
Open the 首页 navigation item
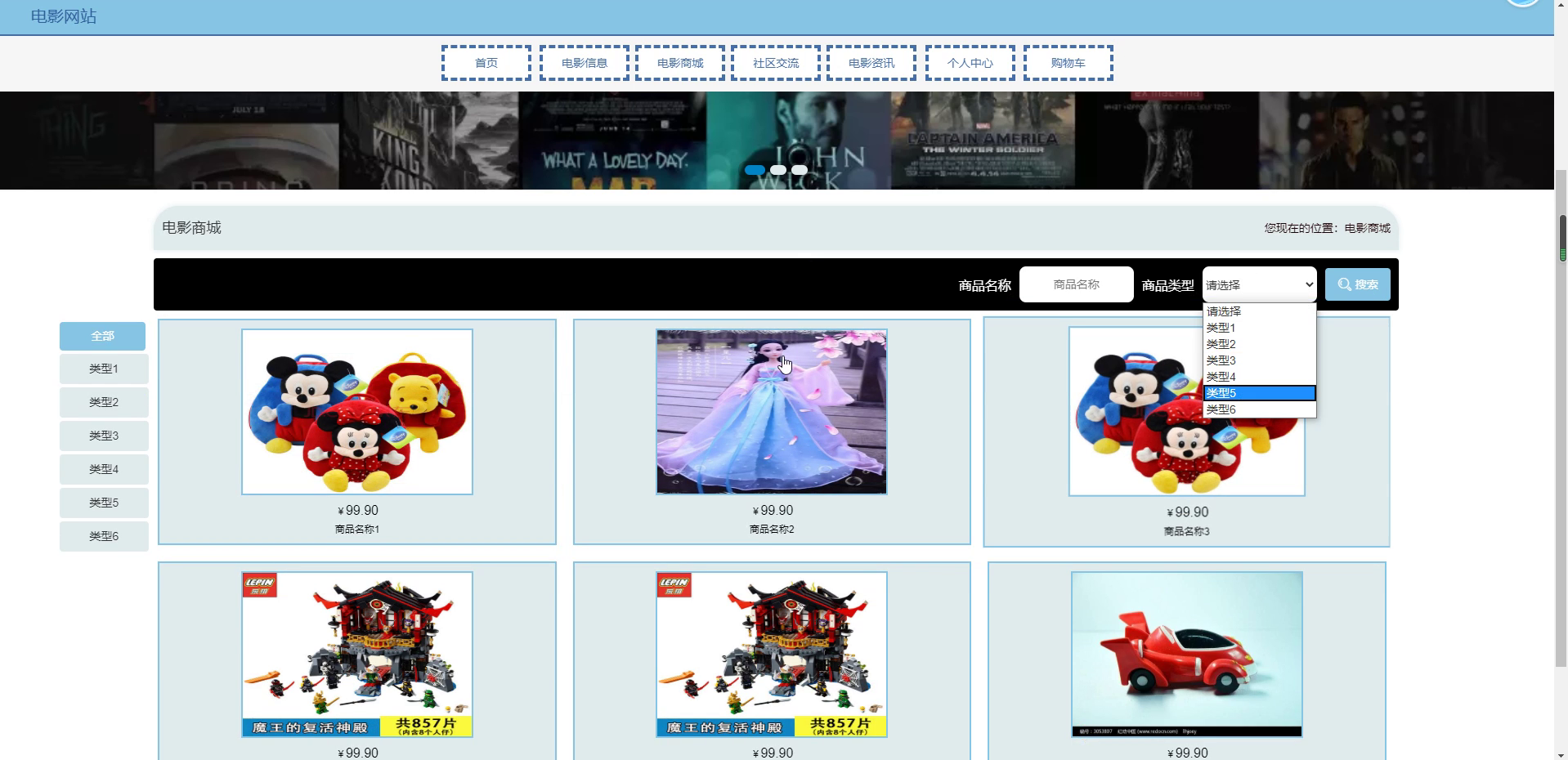coord(486,63)
